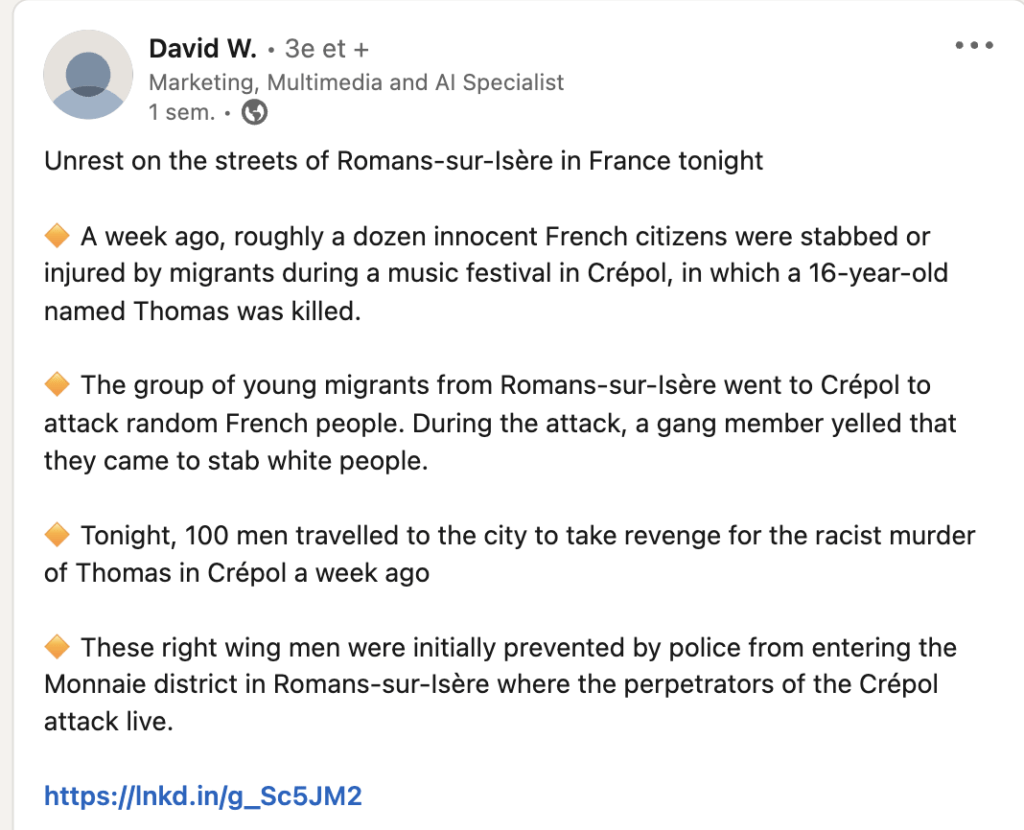Click the orange diamond before "Tonight, 100 men"
The width and height of the screenshot is (1024, 830).
point(58,536)
